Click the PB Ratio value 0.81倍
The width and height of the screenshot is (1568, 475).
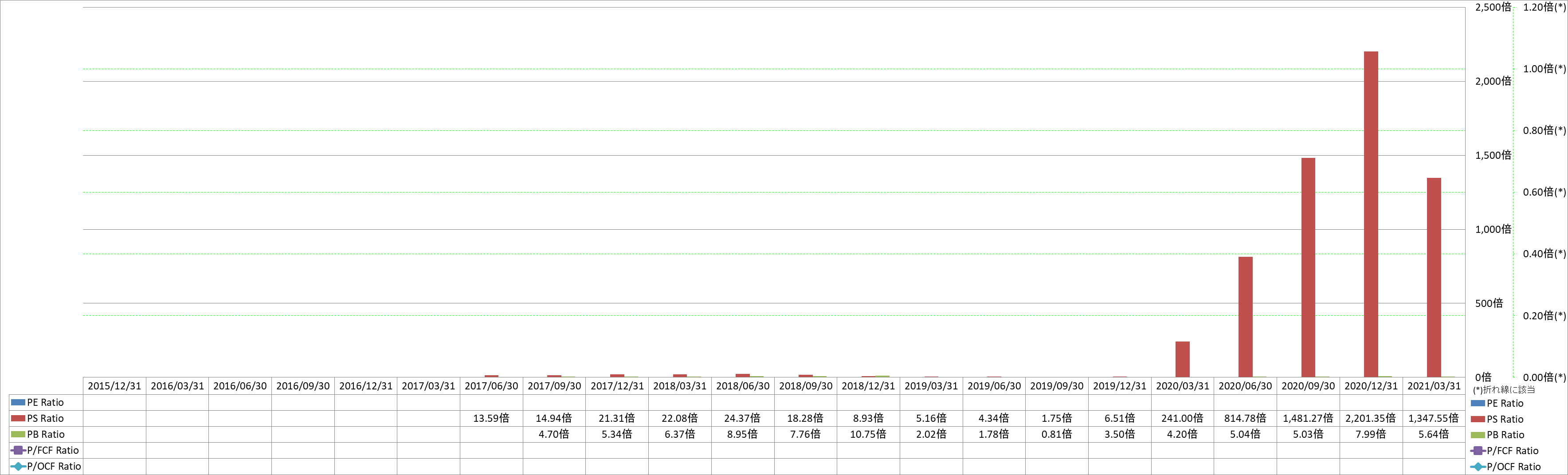(x=1057, y=434)
